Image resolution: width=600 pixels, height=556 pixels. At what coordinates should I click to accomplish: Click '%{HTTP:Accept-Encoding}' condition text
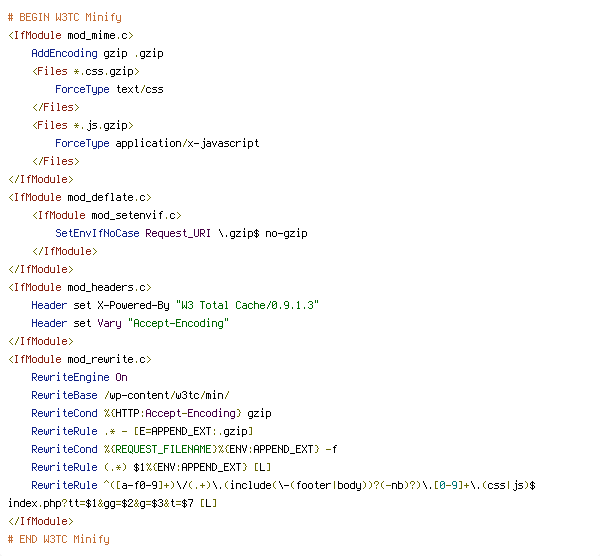tap(173, 413)
